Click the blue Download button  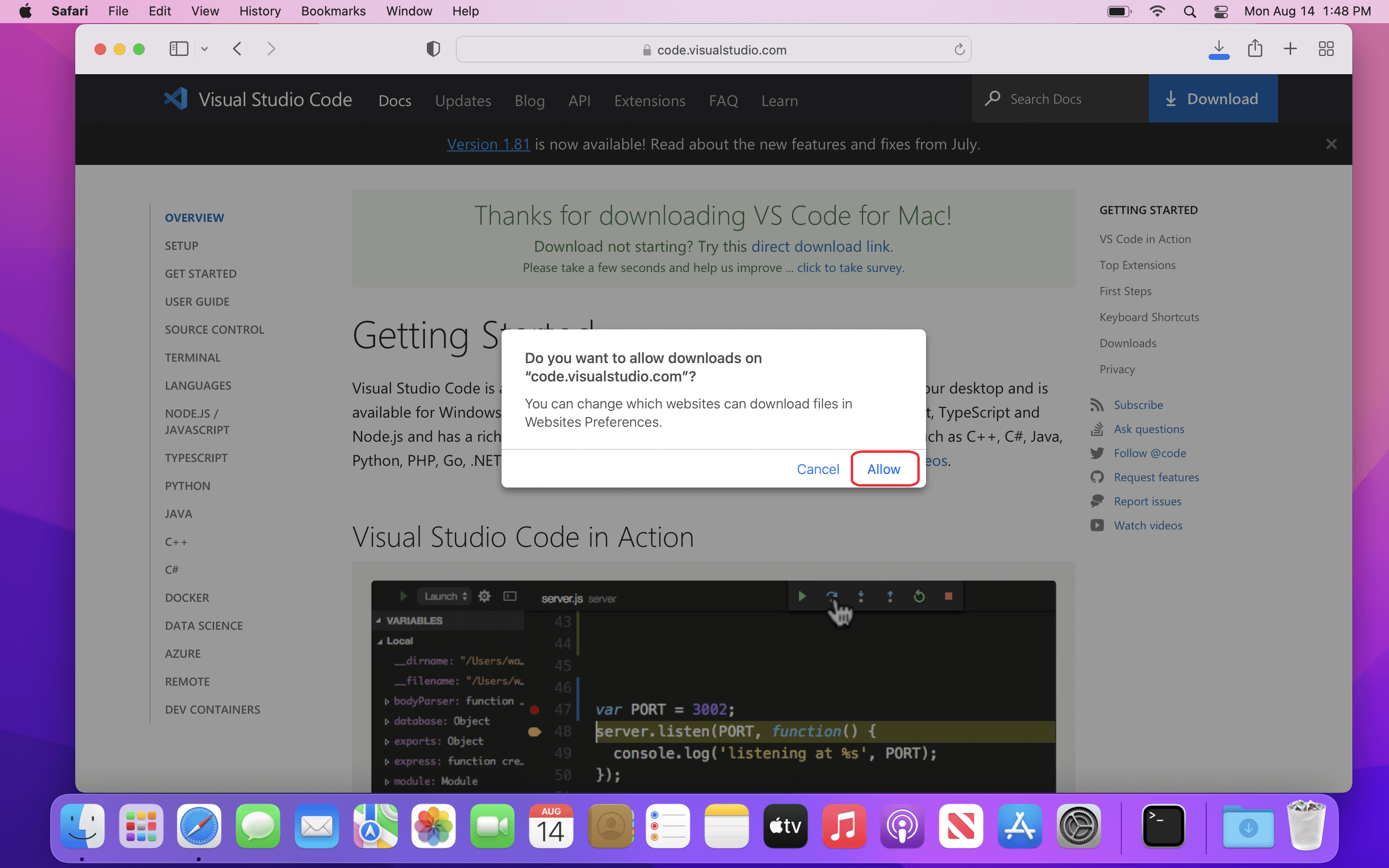[1212, 99]
